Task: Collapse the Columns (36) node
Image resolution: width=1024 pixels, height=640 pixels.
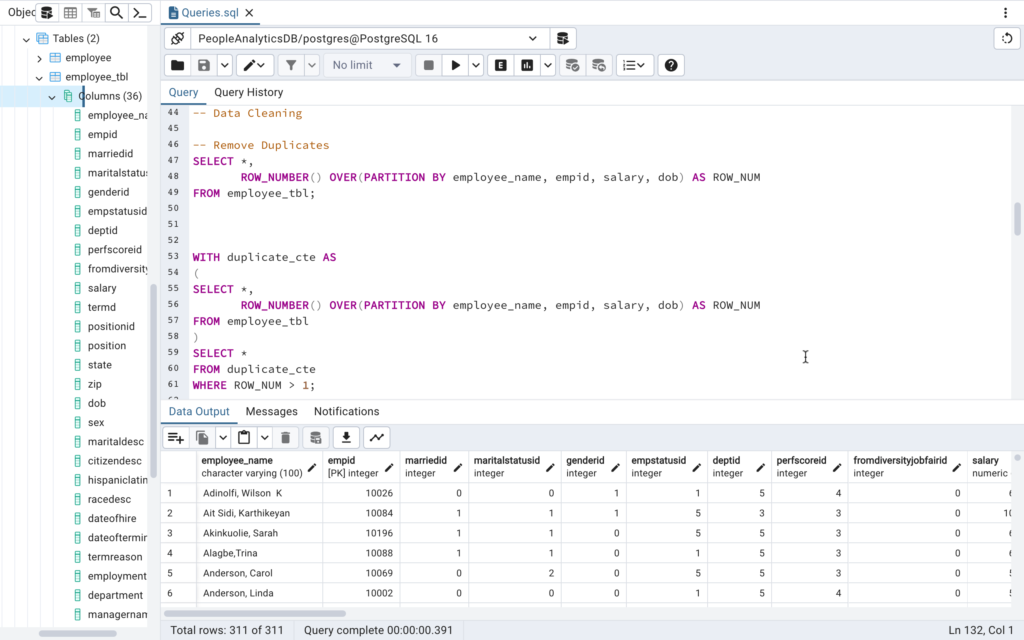Action: coord(53,96)
